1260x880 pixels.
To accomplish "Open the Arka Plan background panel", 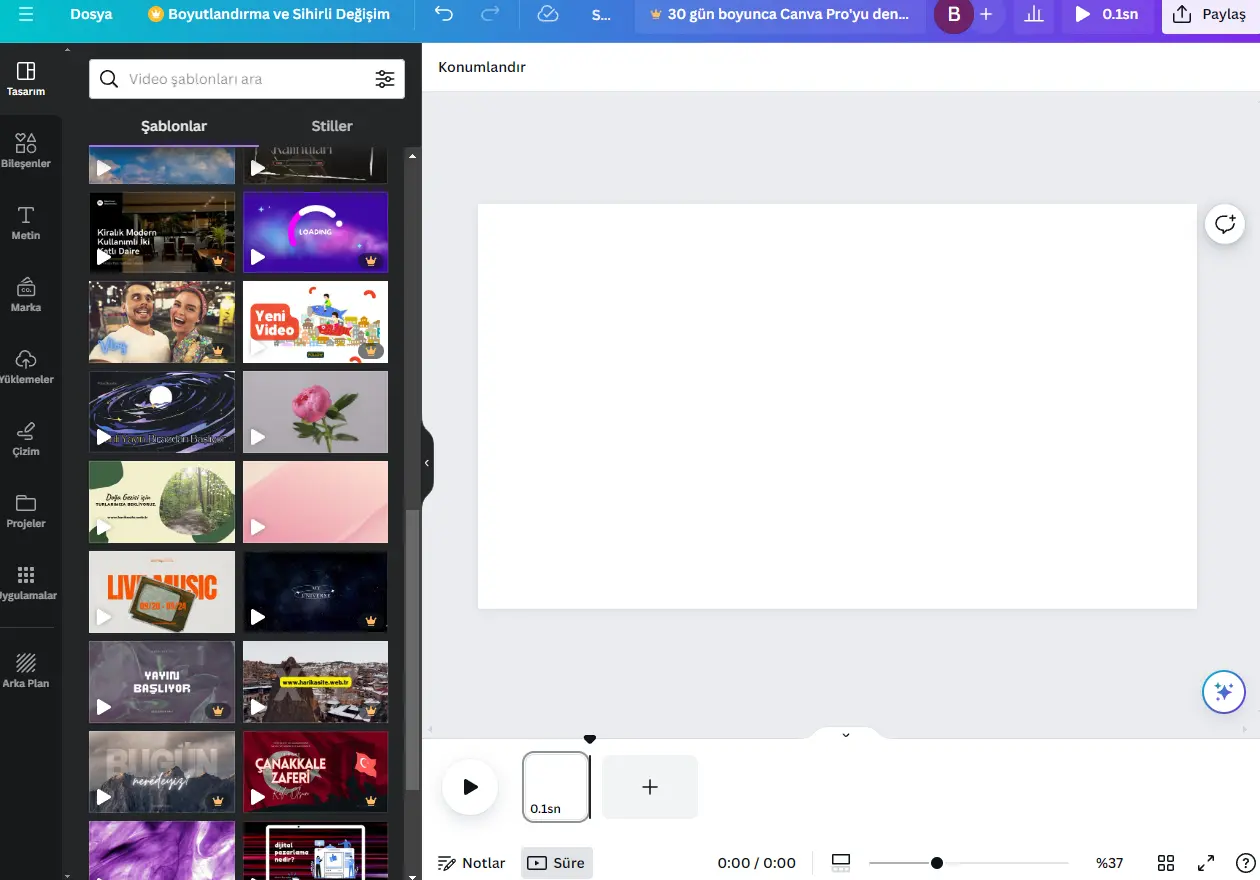I will tap(26, 670).
